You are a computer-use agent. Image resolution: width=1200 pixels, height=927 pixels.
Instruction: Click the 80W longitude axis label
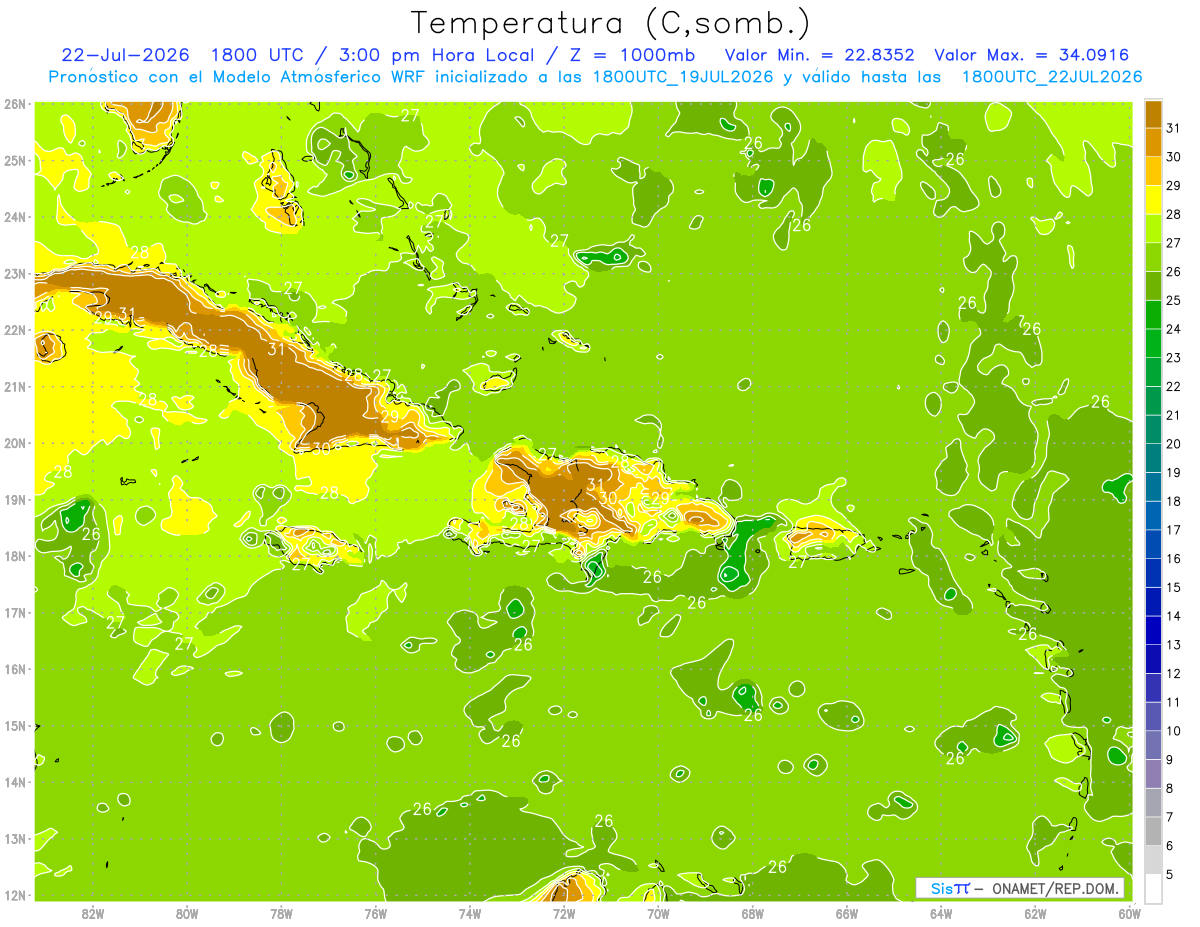[x=186, y=913]
